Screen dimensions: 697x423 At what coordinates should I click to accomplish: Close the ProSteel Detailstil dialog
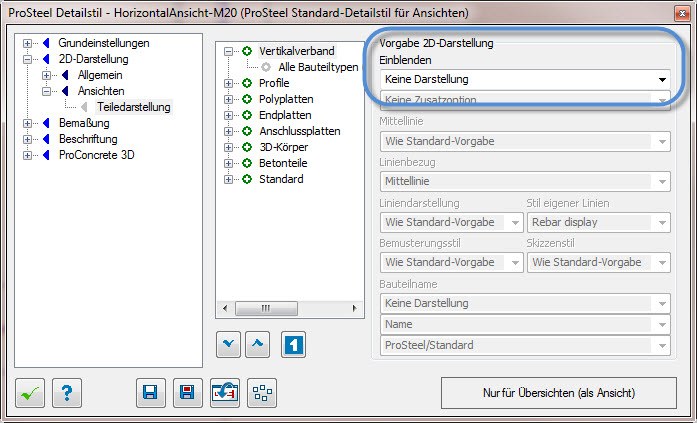point(681,13)
